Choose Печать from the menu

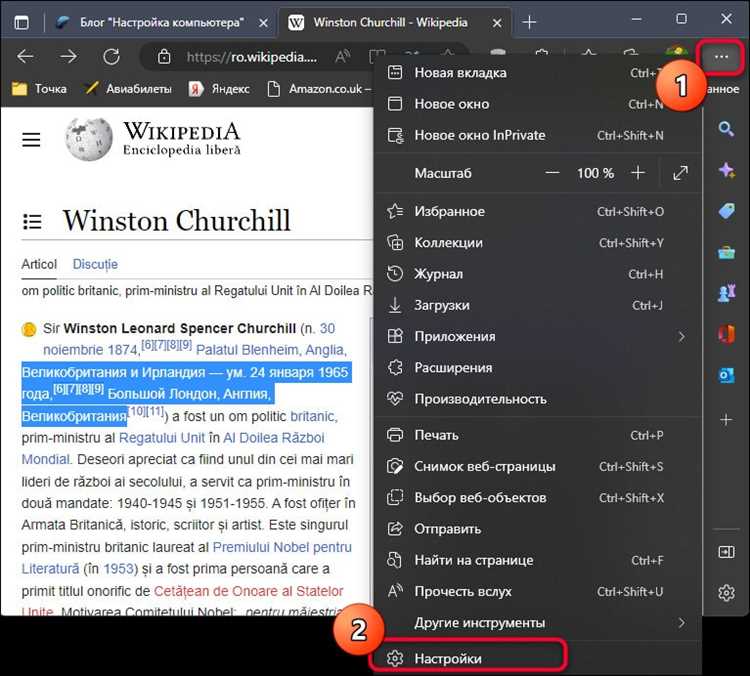pos(538,435)
